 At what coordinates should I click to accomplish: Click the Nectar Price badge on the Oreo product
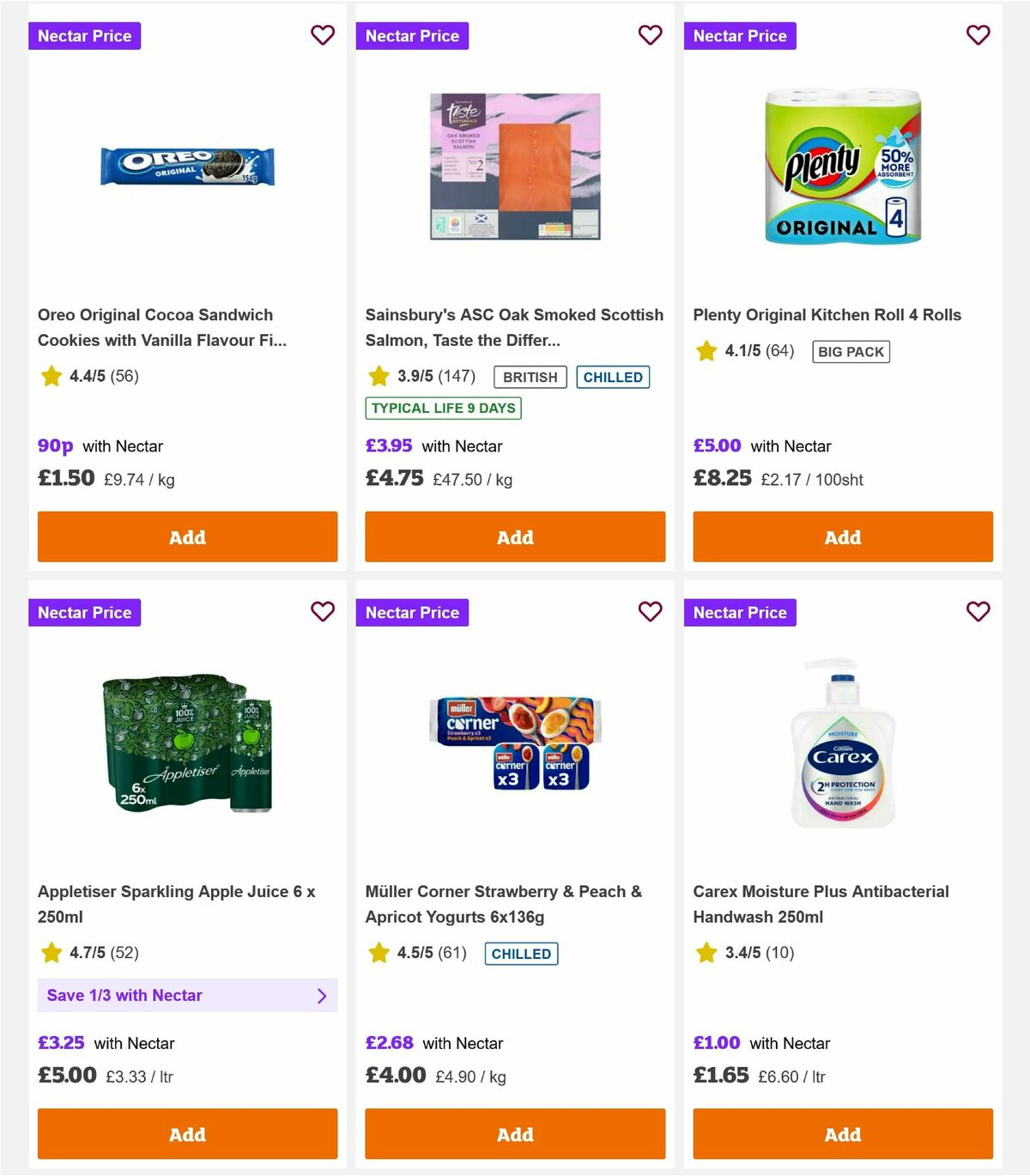point(84,35)
